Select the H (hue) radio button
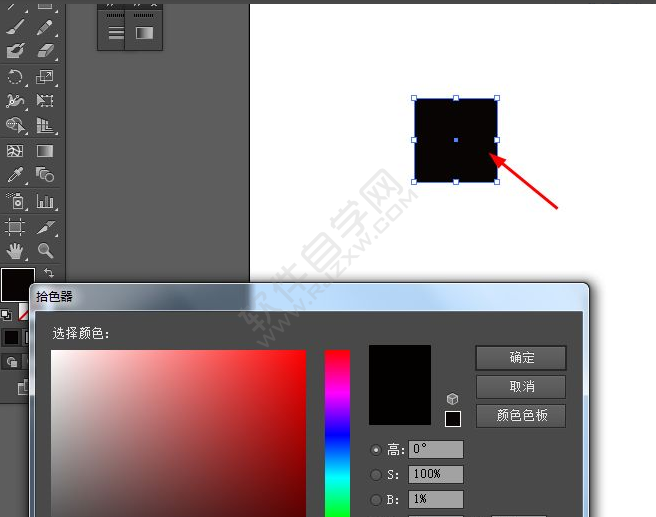This screenshot has width=656, height=517. pos(376,450)
